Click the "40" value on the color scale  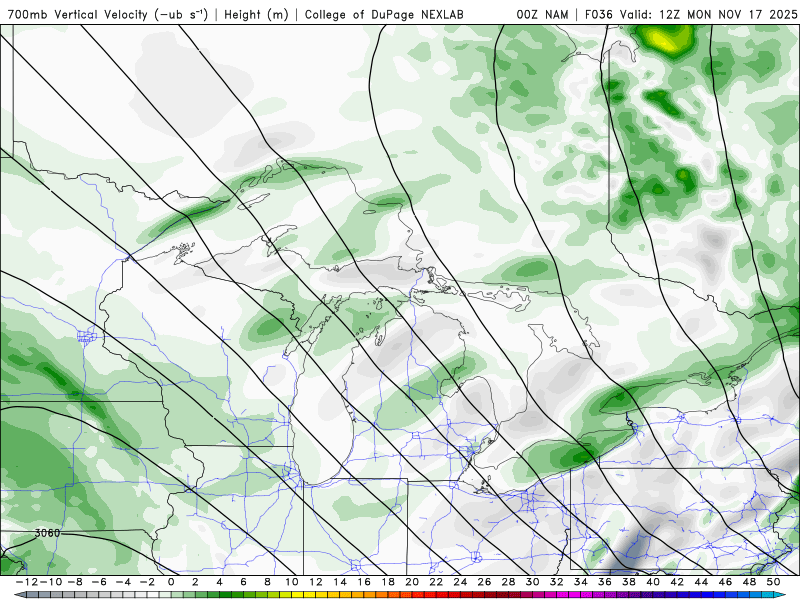(x=653, y=582)
